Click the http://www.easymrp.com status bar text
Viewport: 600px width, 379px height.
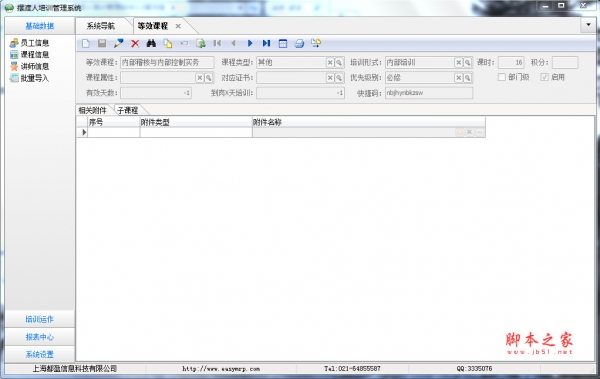(x=221, y=369)
